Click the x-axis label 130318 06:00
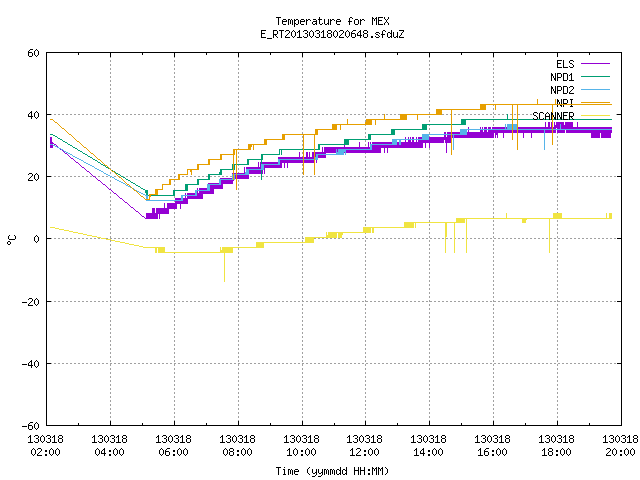Screen dimensions: 640x480 [x=173, y=446]
